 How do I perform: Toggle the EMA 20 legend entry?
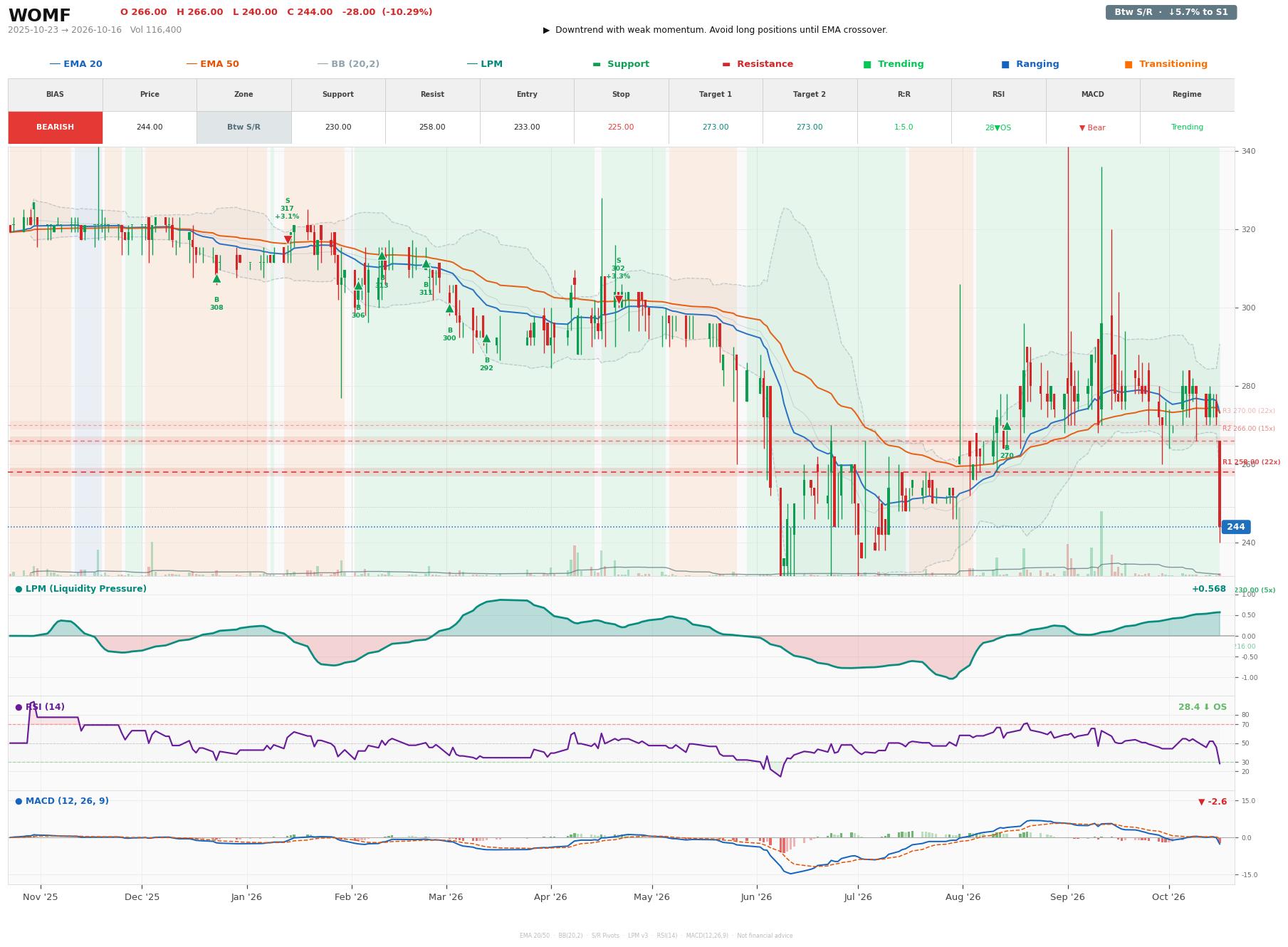coord(76,64)
